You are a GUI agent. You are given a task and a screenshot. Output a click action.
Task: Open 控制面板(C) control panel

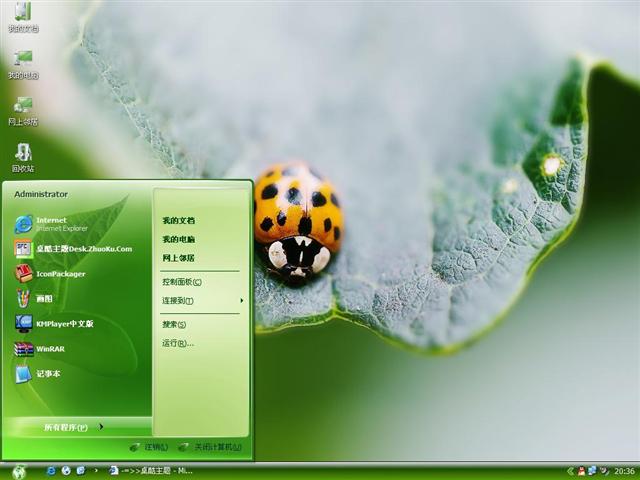[x=182, y=282]
